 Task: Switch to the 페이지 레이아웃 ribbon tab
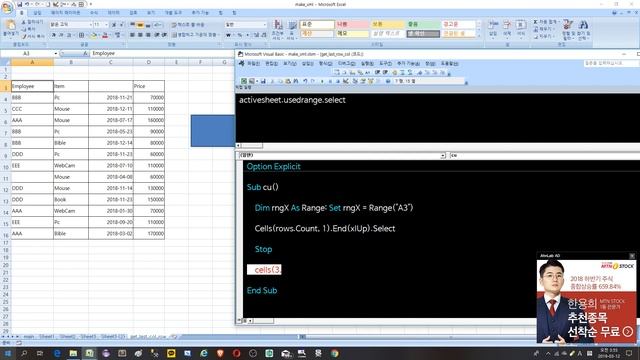(65, 13)
